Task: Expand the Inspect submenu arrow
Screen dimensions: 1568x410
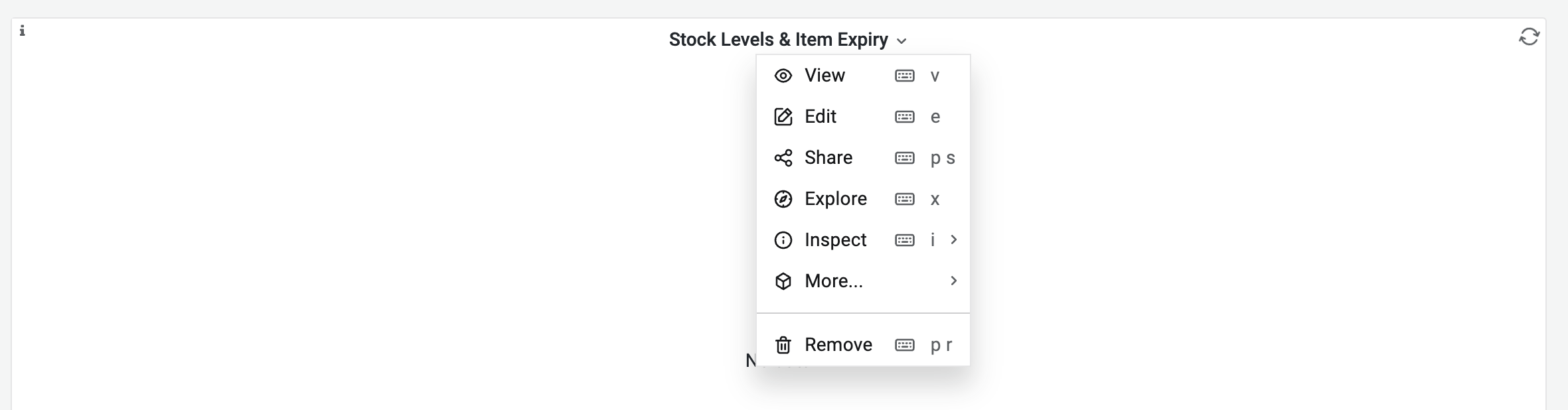Action: click(x=953, y=239)
